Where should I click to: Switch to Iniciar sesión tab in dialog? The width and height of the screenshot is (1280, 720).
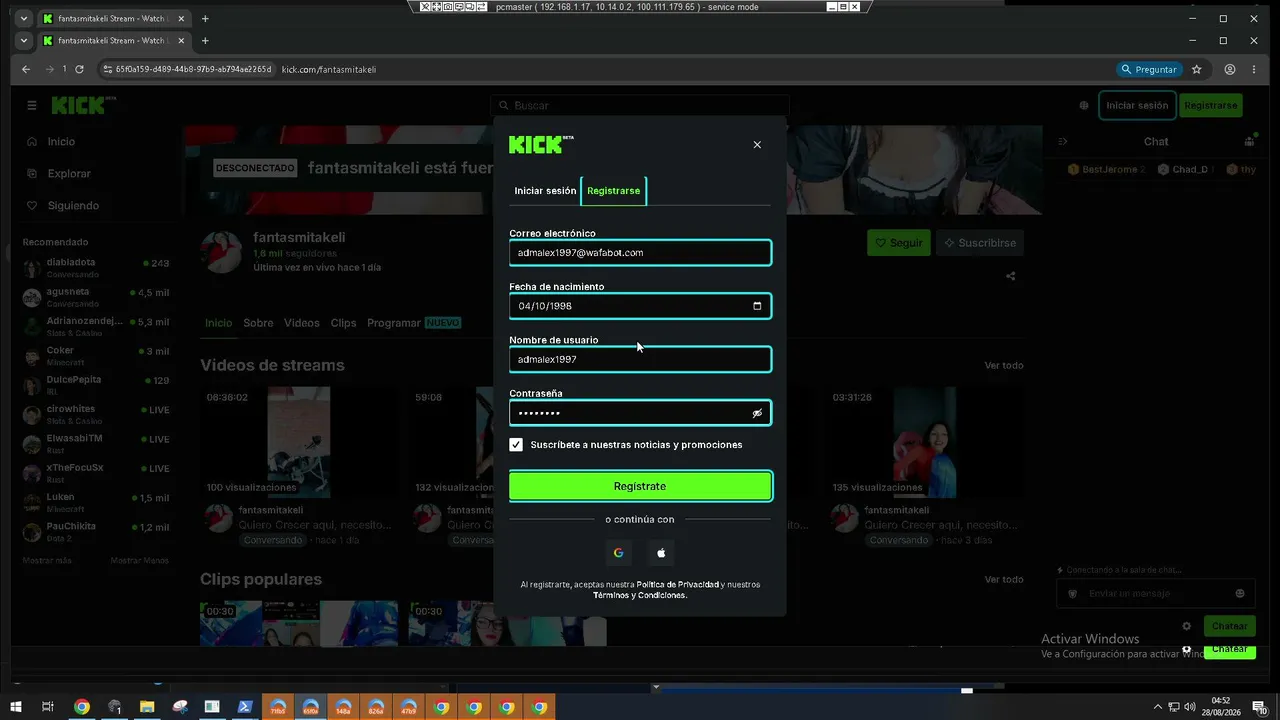[x=545, y=191]
